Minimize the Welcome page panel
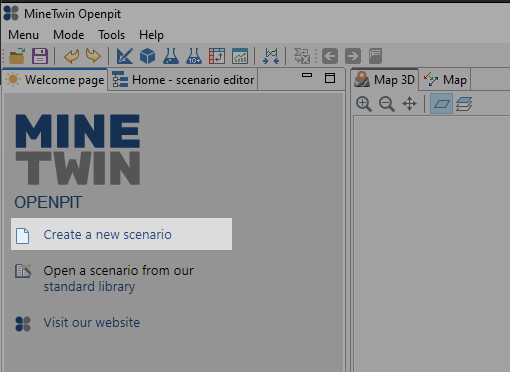Image resolution: width=510 pixels, height=372 pixels. [307, 75]
